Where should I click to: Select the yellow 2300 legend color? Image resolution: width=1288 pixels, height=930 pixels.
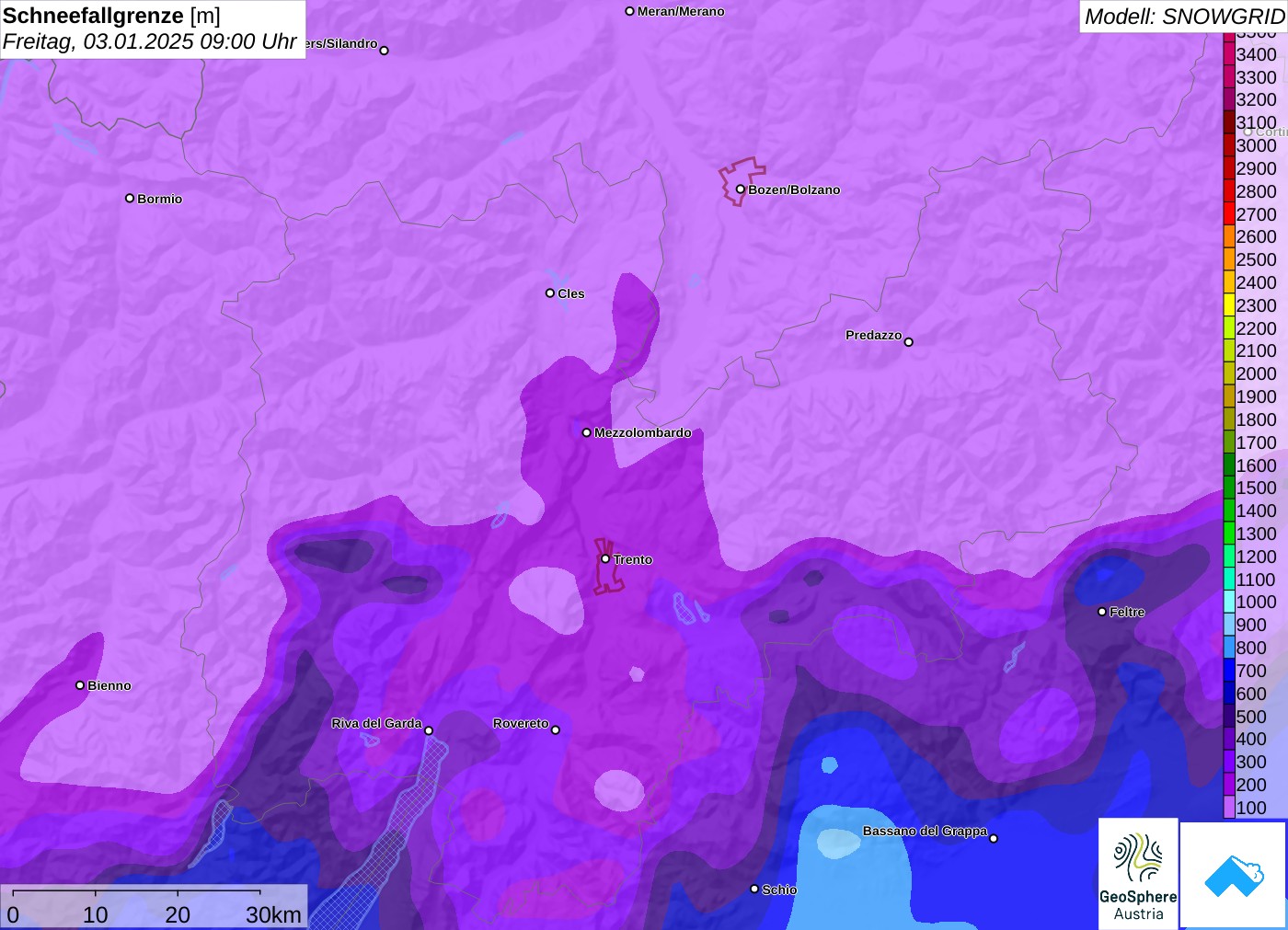coord(1229,305)
